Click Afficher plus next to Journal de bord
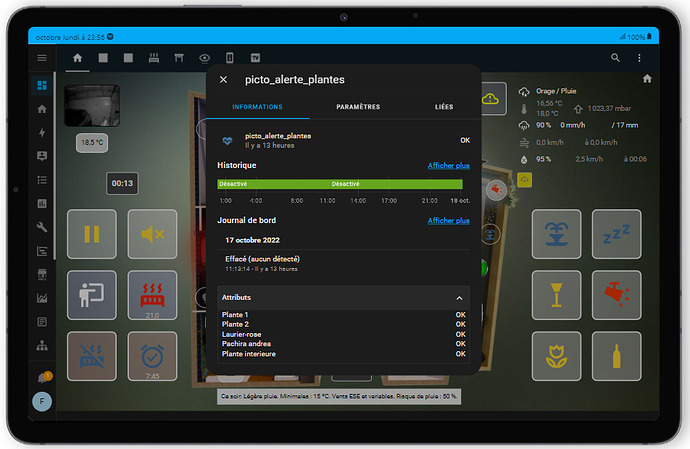Image resolution: width=690 pixels, height=449 pixels. coord(448,220)
